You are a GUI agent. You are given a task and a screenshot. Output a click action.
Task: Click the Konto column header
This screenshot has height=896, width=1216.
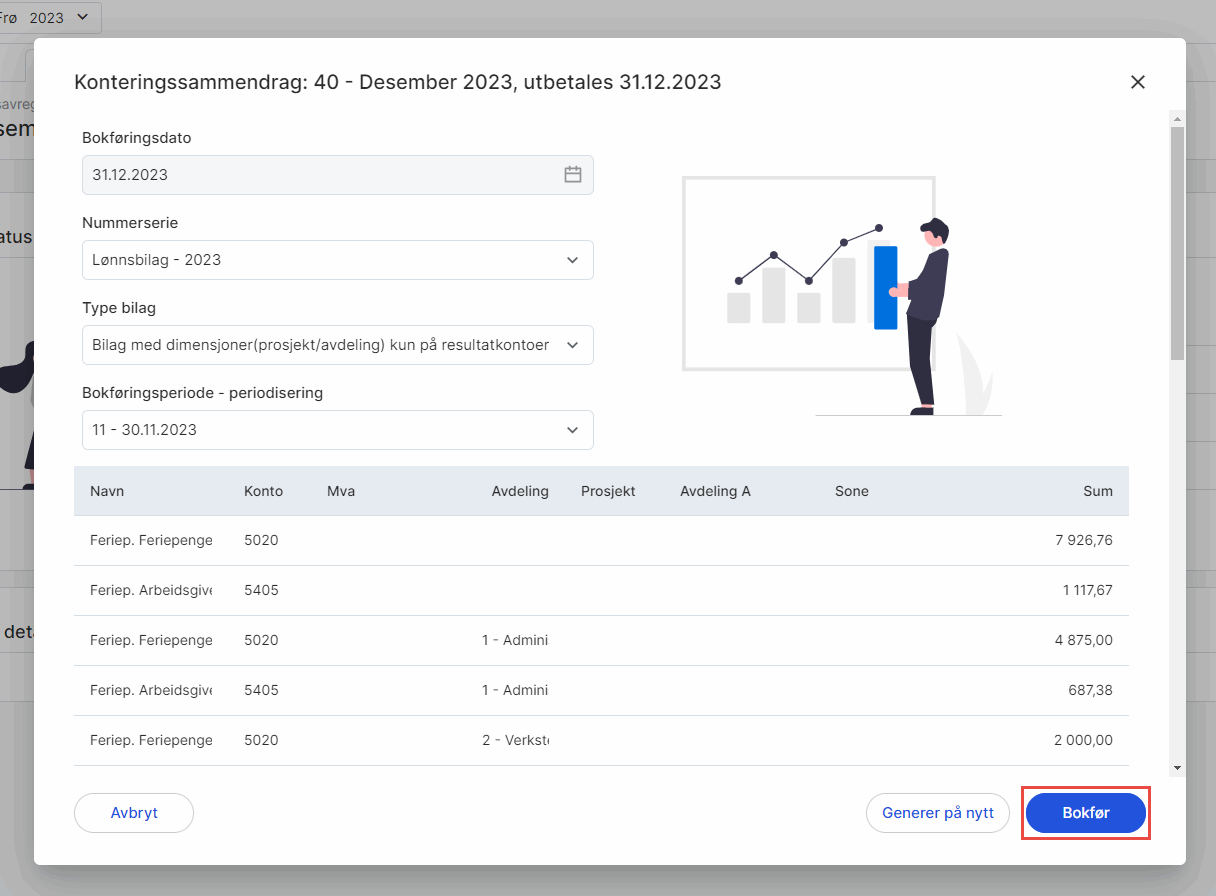pyautogui.click(x=263, y=491)
